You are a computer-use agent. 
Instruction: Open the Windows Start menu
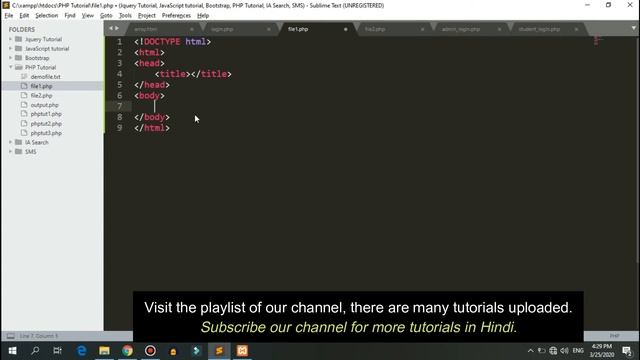12,351
